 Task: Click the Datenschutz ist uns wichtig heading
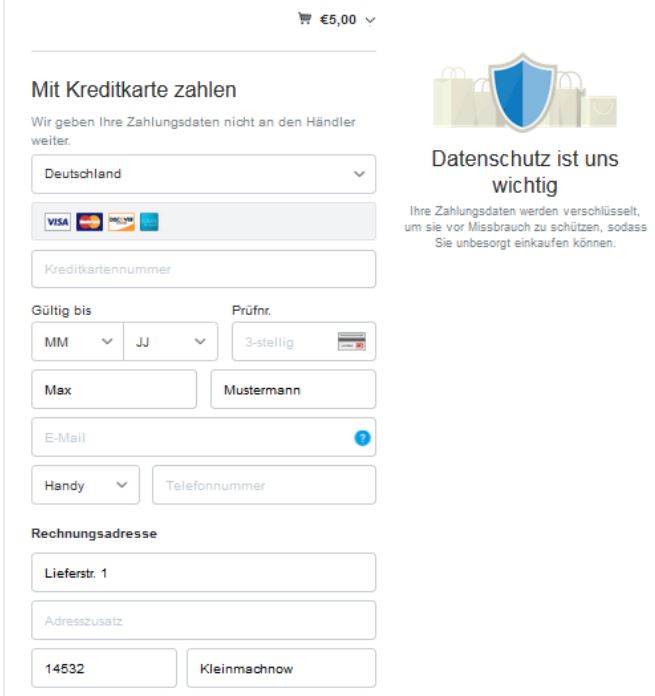click(525, 172)
